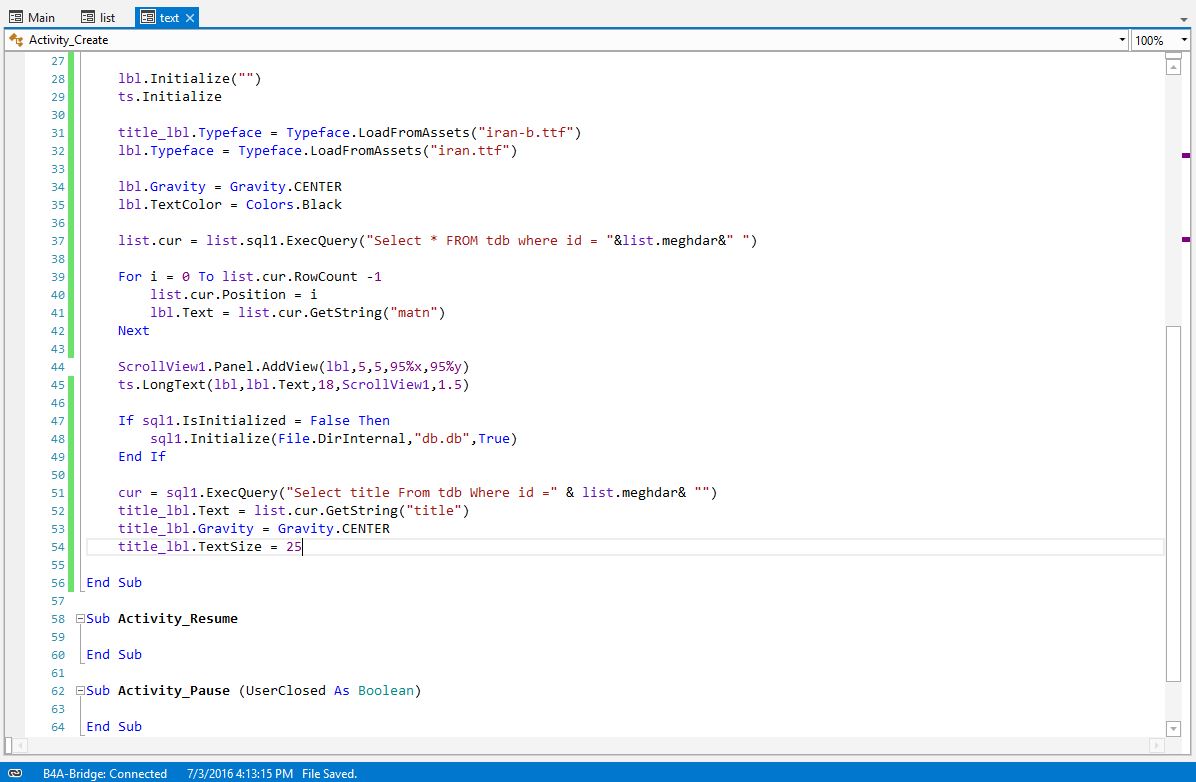Click the vertical scrollbar thumb

point(1173,500)
